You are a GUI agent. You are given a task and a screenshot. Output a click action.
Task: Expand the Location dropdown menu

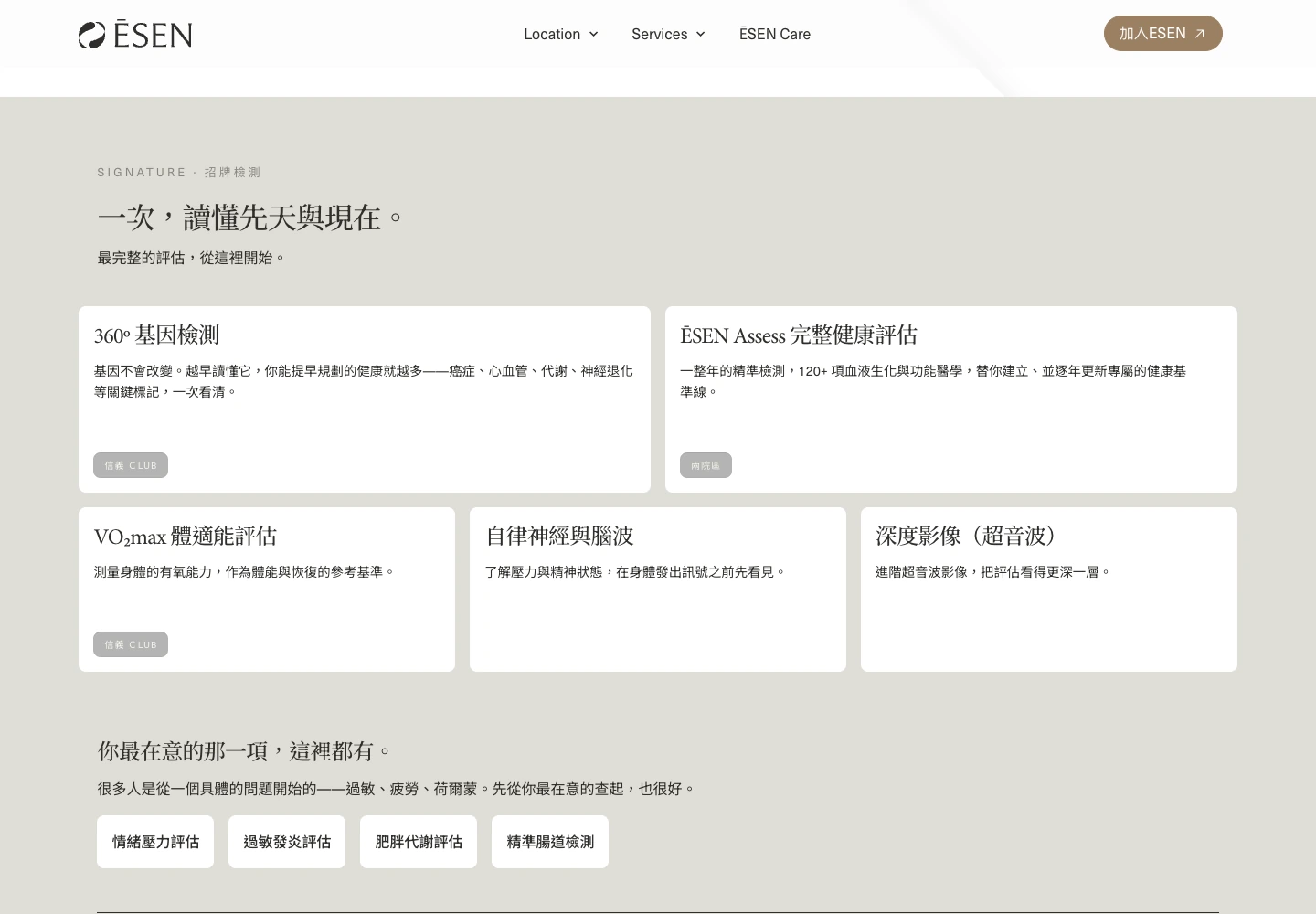(561, 34)
